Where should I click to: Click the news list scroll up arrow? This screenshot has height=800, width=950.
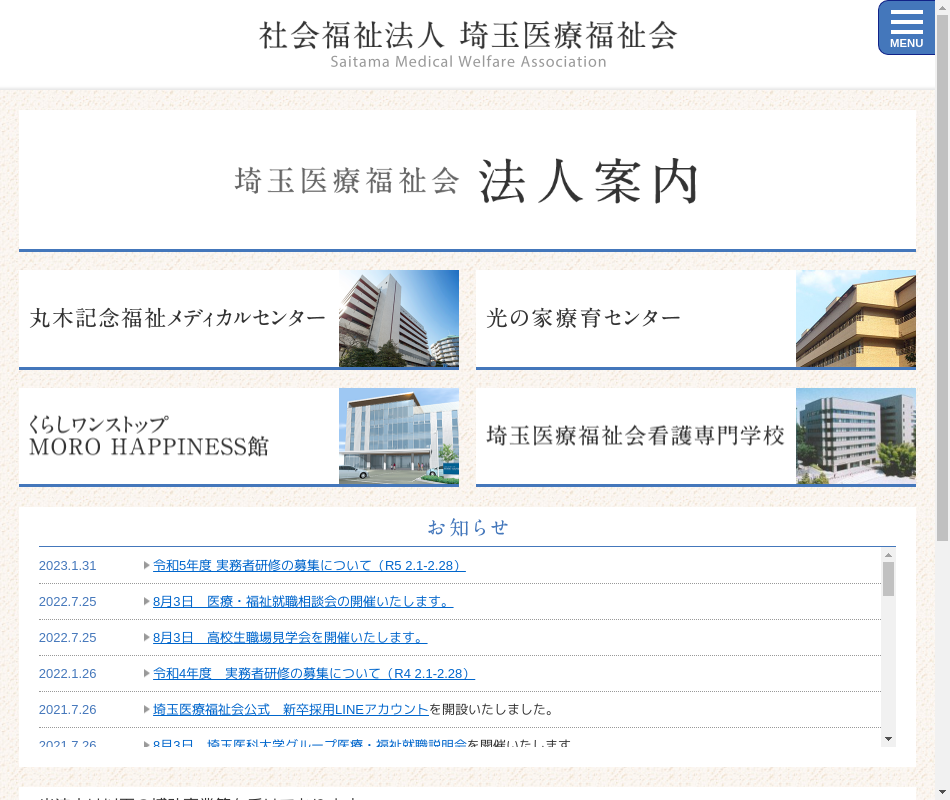click(888, 555)
